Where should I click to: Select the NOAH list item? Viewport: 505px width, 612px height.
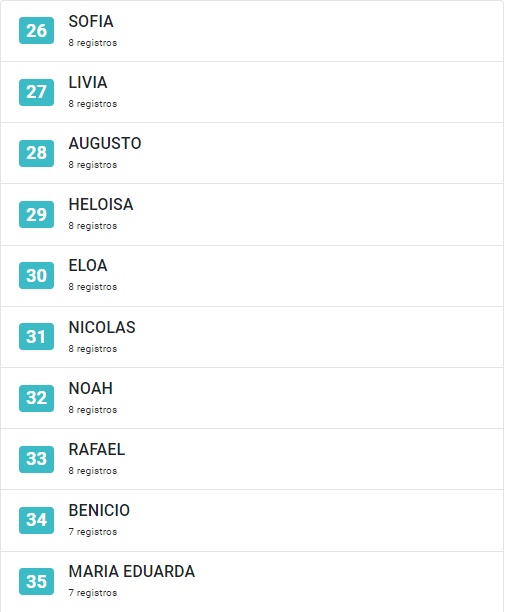(252, 398)
